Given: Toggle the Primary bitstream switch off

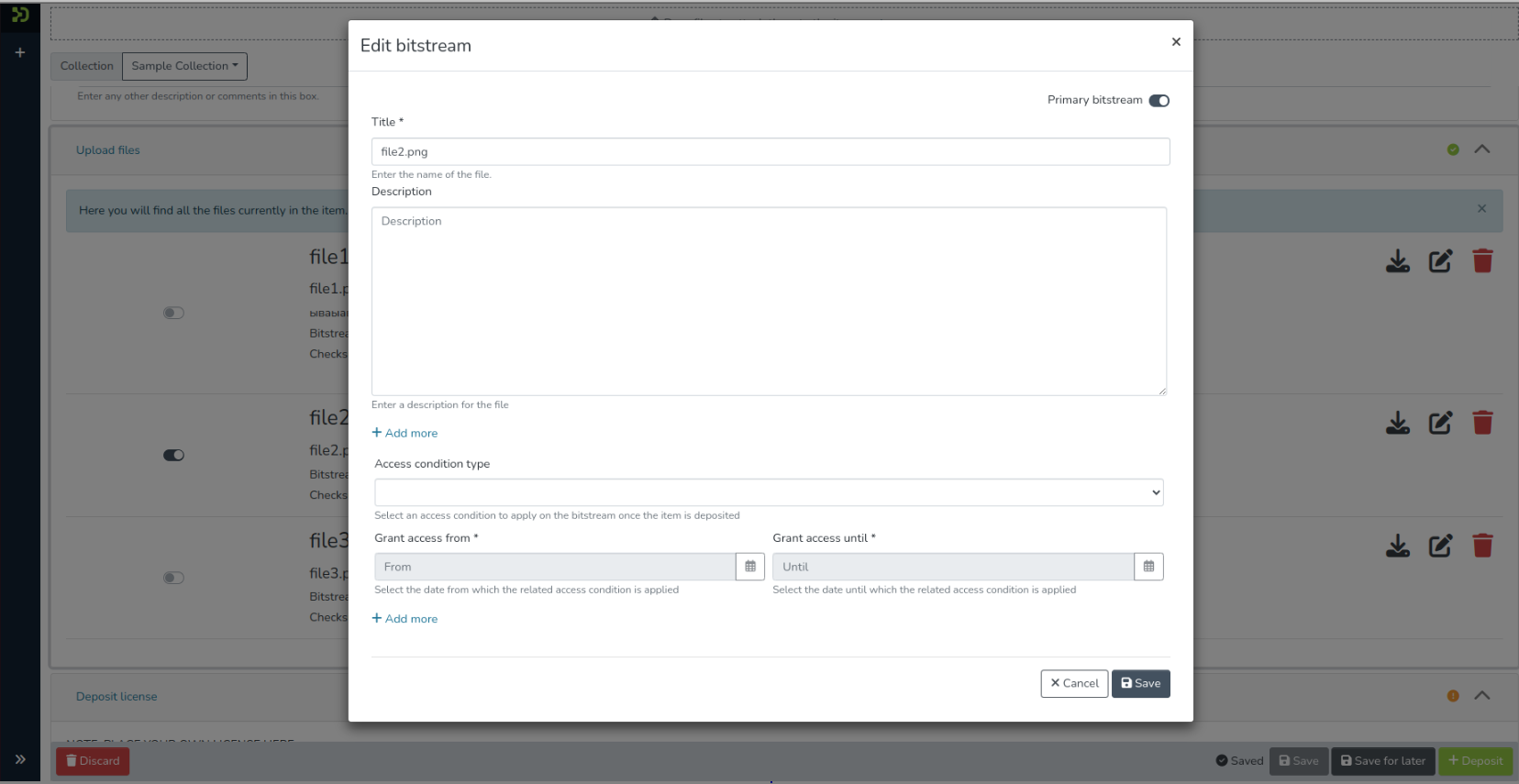Looking at the screenshot, I should pos(1159,101).
